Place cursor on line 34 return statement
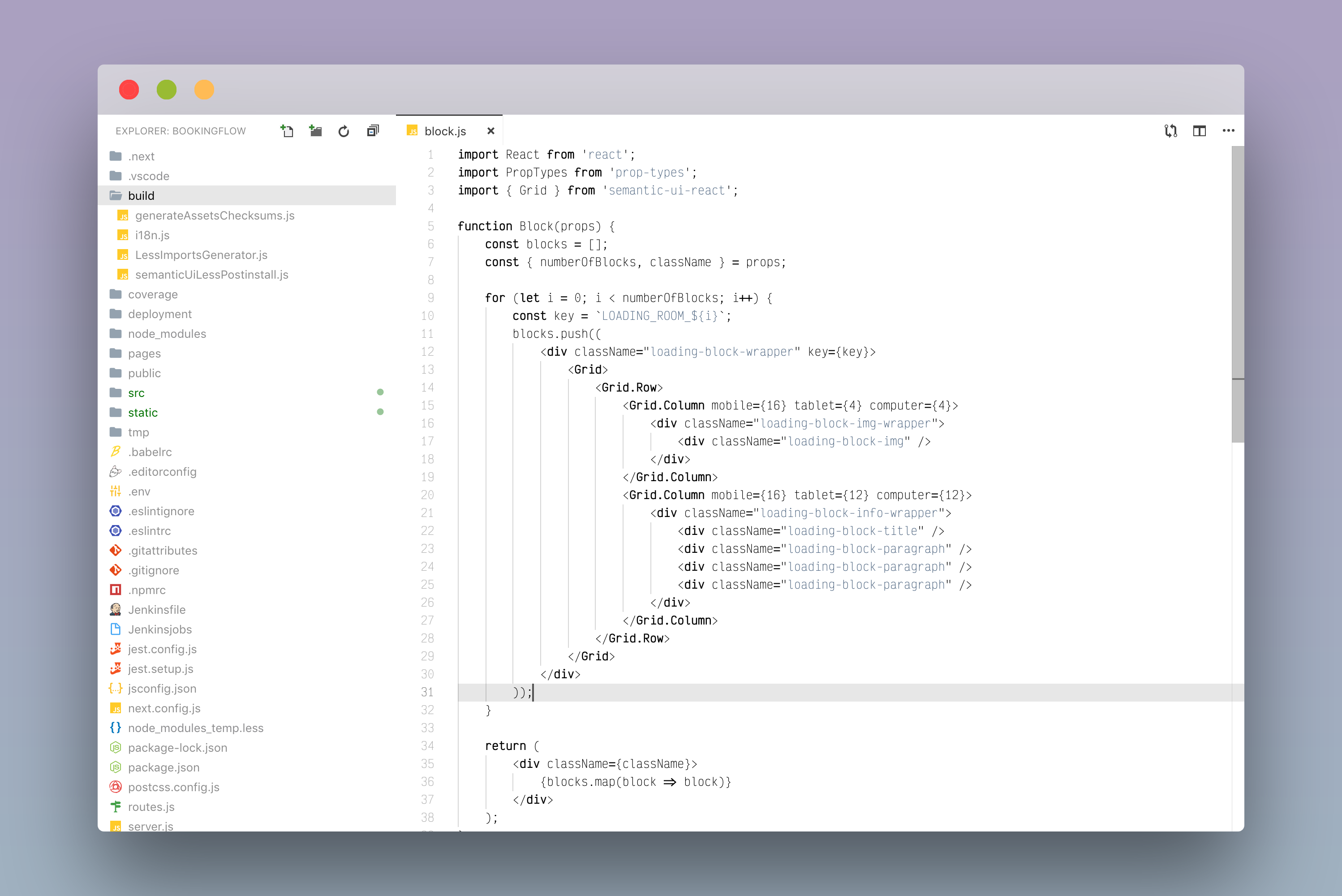Viewport: 1342px width, 896px height. click(x=505, y=746)
